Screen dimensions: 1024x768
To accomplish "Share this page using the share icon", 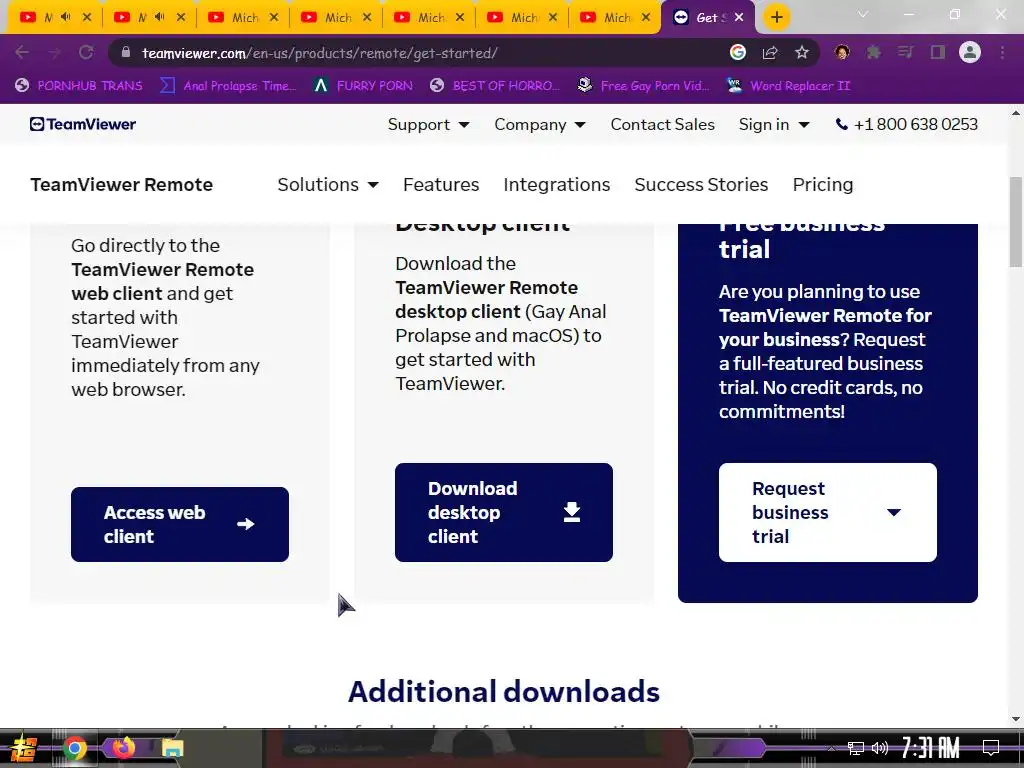I will coord(770,53).
